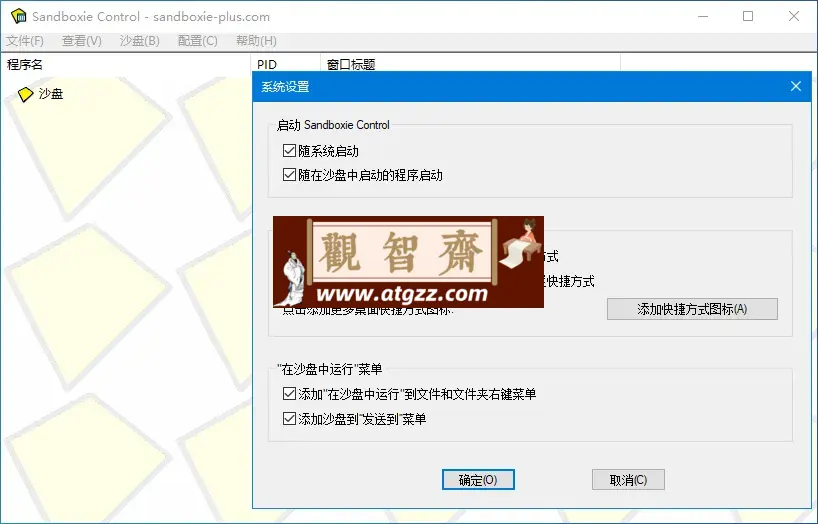Open the 查看(V) menu
Viewport: 818px width, 524px height.
81,41
